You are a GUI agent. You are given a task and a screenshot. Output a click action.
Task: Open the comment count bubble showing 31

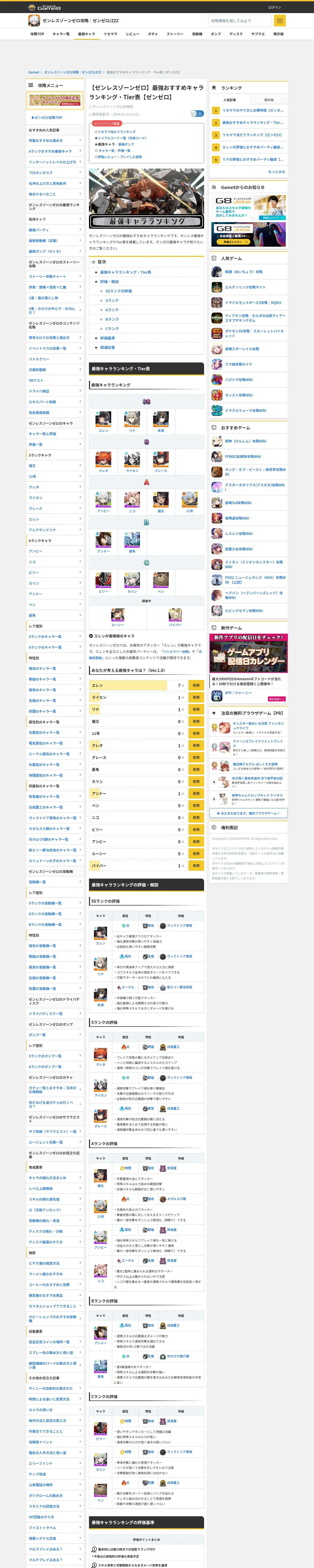[197, 114]
